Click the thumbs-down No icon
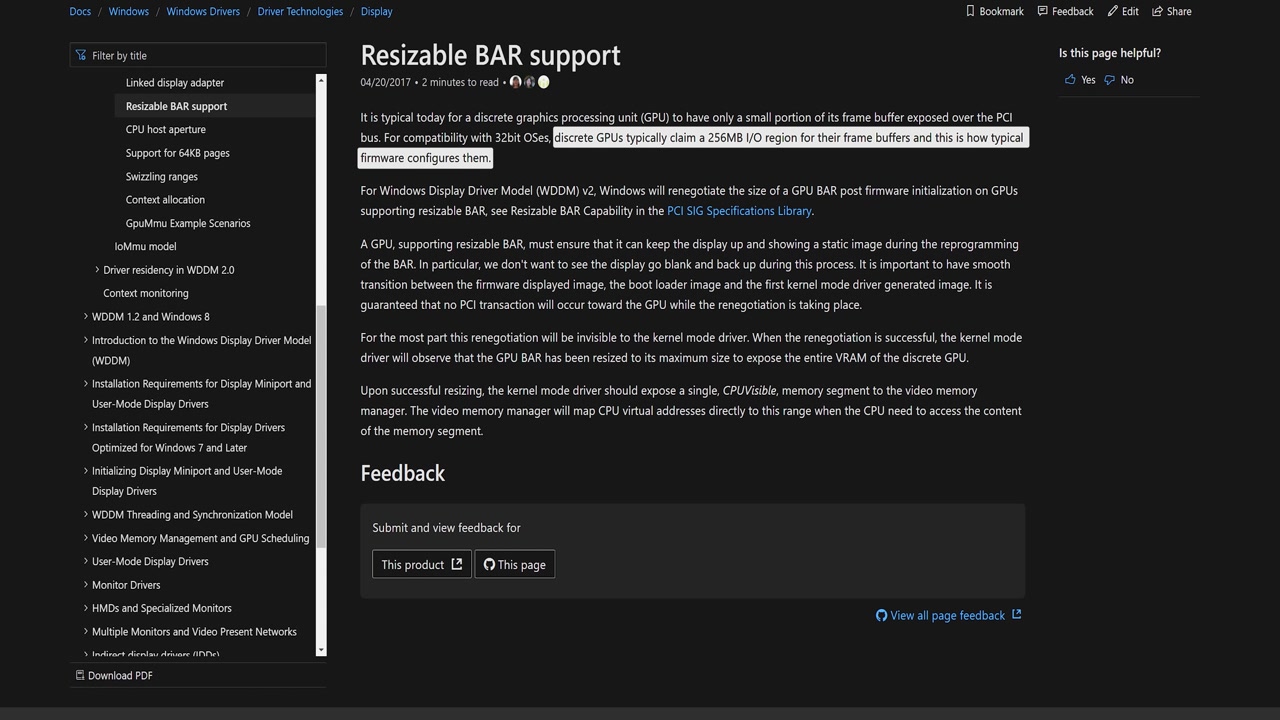The width and height of the screenshot is (1280, 720). (x=1109, y=80)
